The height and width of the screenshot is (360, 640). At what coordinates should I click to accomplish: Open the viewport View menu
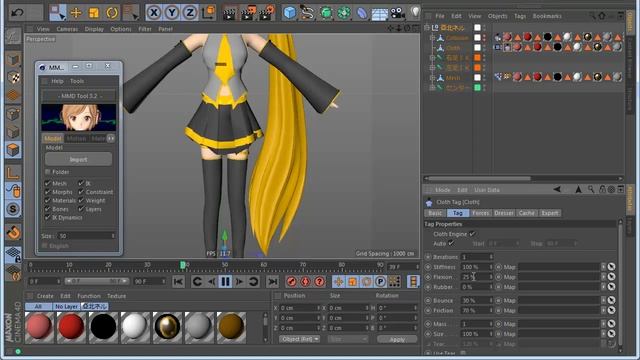click(43, 29)
